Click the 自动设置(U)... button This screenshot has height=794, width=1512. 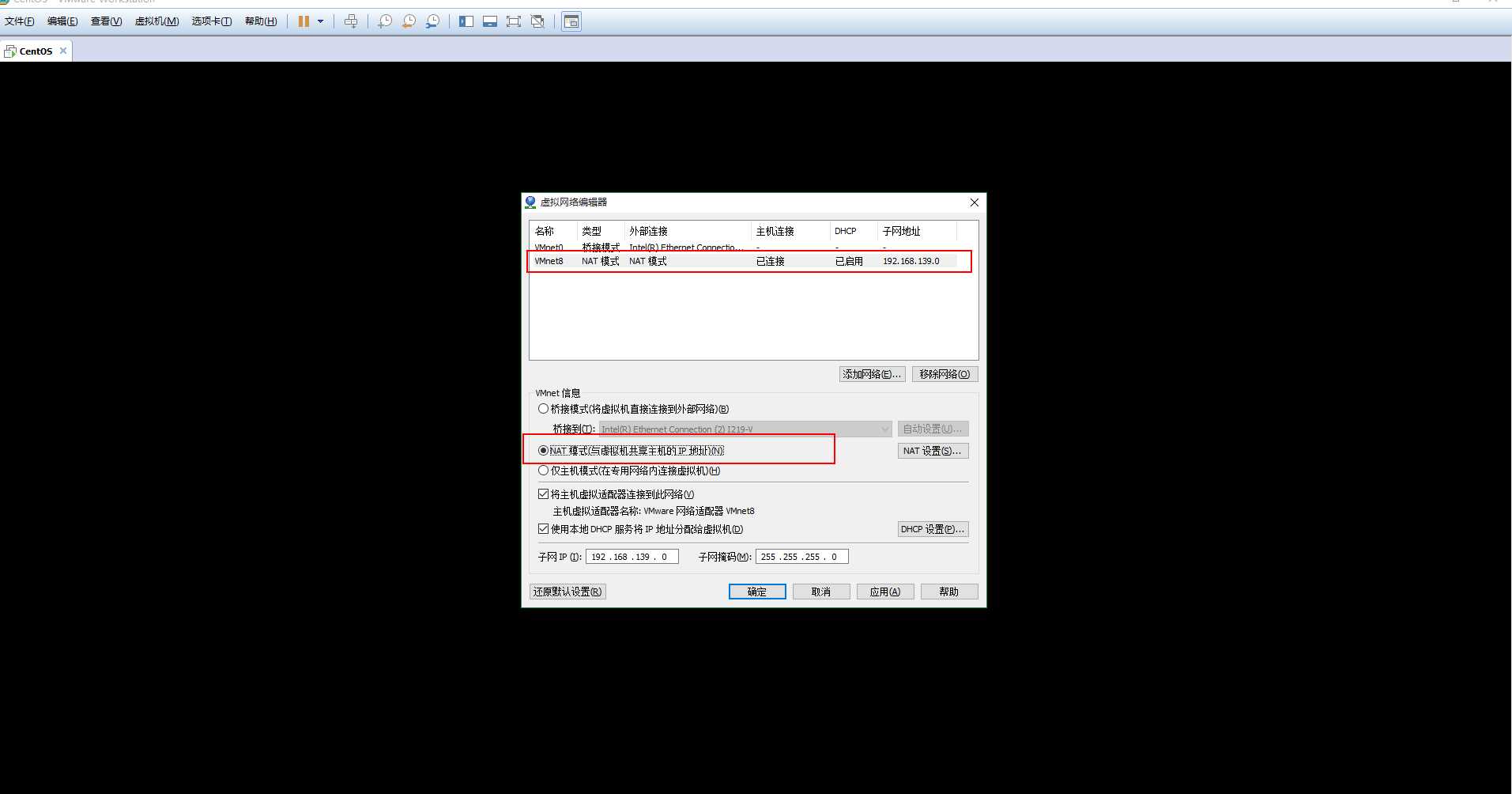point(933,429)
